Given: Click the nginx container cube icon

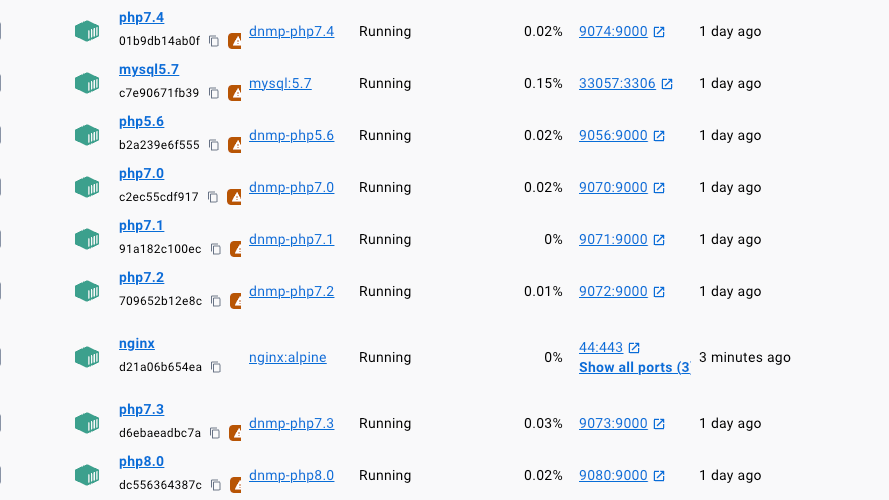Looking at the screenshot, I should pyautogui.click(x=87, y=357).
